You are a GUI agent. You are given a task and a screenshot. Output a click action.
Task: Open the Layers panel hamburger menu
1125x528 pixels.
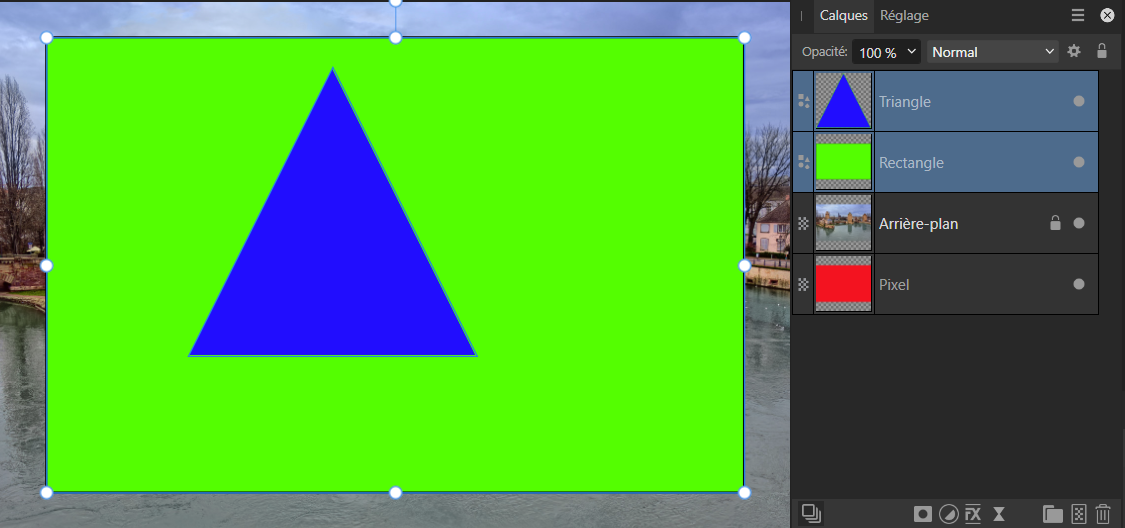click(1078, 15)
